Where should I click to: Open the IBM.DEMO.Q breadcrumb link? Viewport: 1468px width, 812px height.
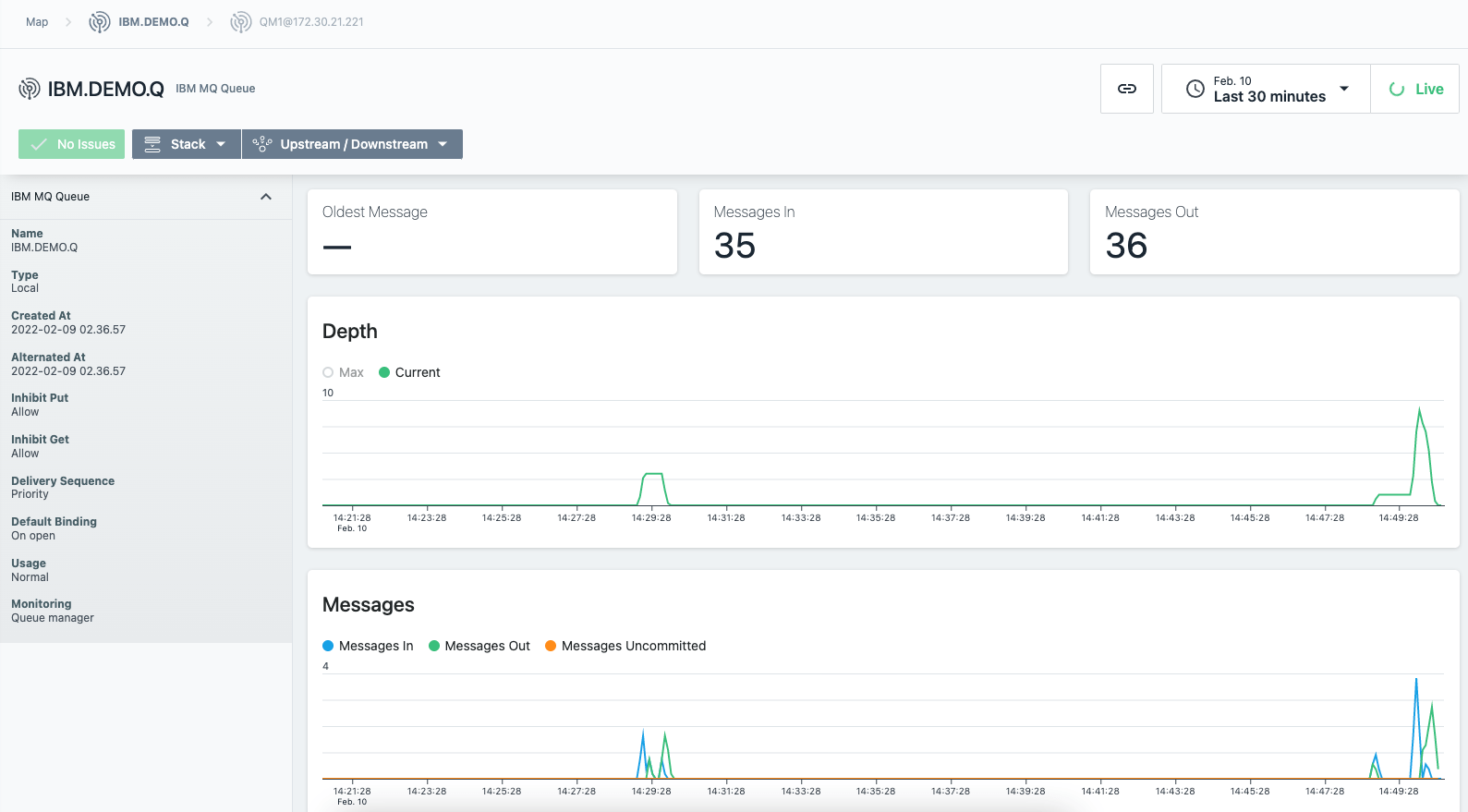[153, 22]
